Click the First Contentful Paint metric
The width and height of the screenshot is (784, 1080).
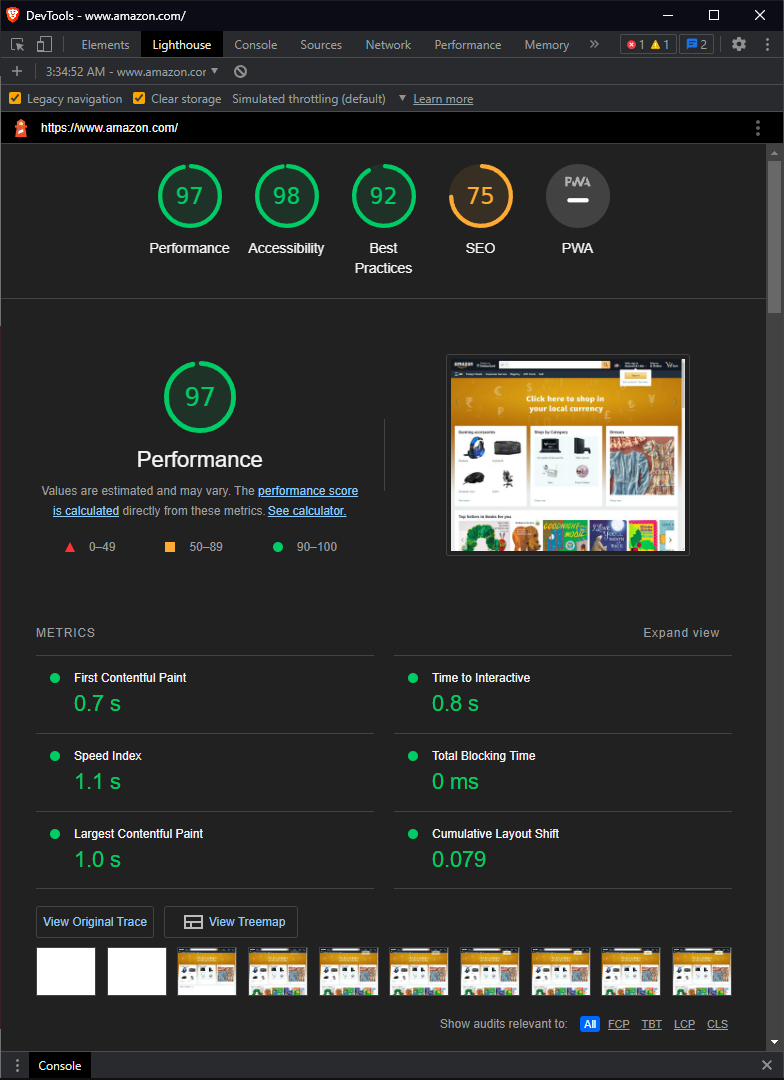click(205, 694)
